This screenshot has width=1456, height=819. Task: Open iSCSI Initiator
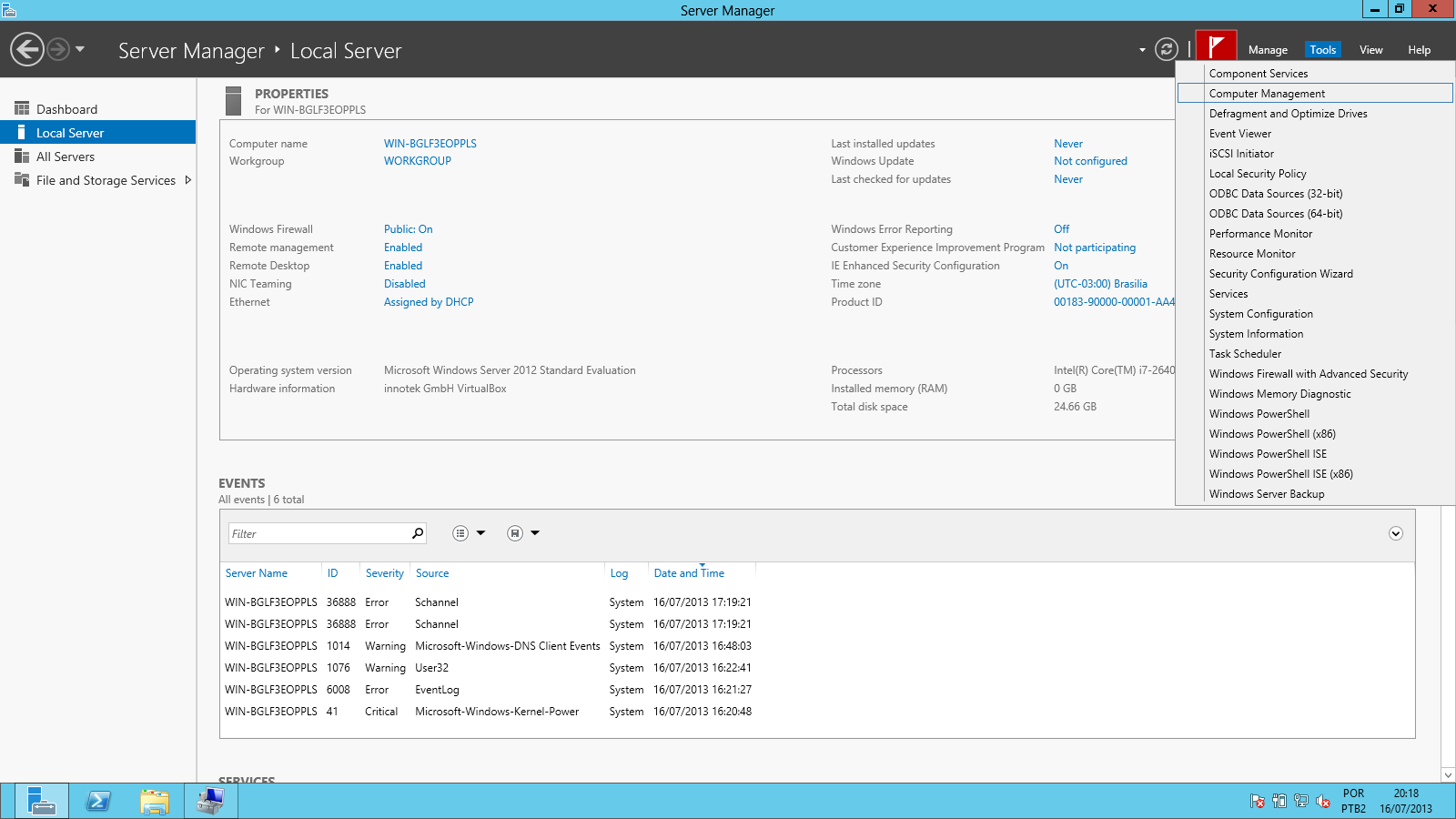click(x=1315, y=154)
